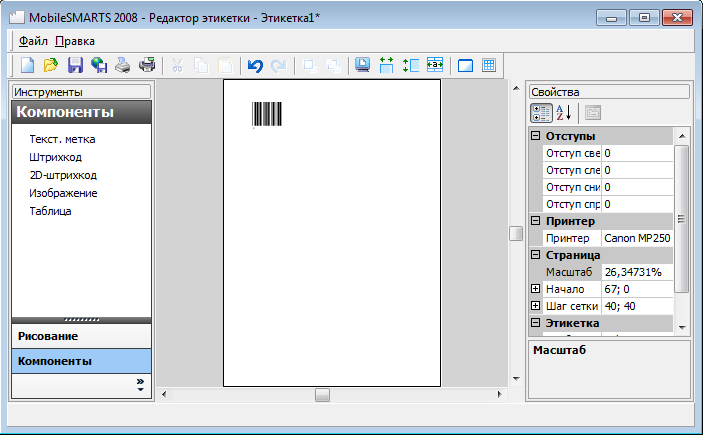The image size is (703, 435).
Task: Click the New document icon
Action: click(x=28, y=66)
